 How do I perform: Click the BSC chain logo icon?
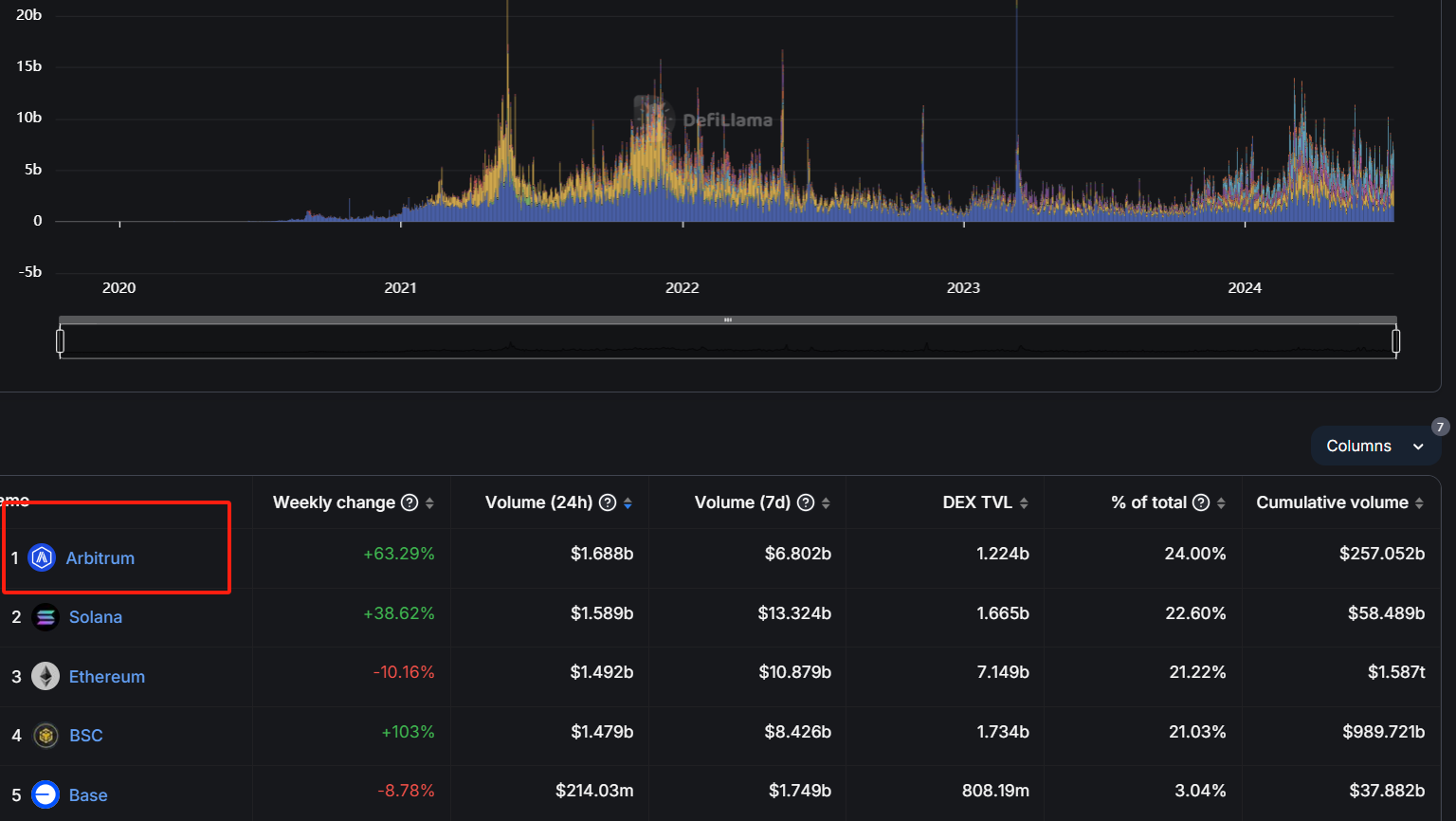coord(45,736)
